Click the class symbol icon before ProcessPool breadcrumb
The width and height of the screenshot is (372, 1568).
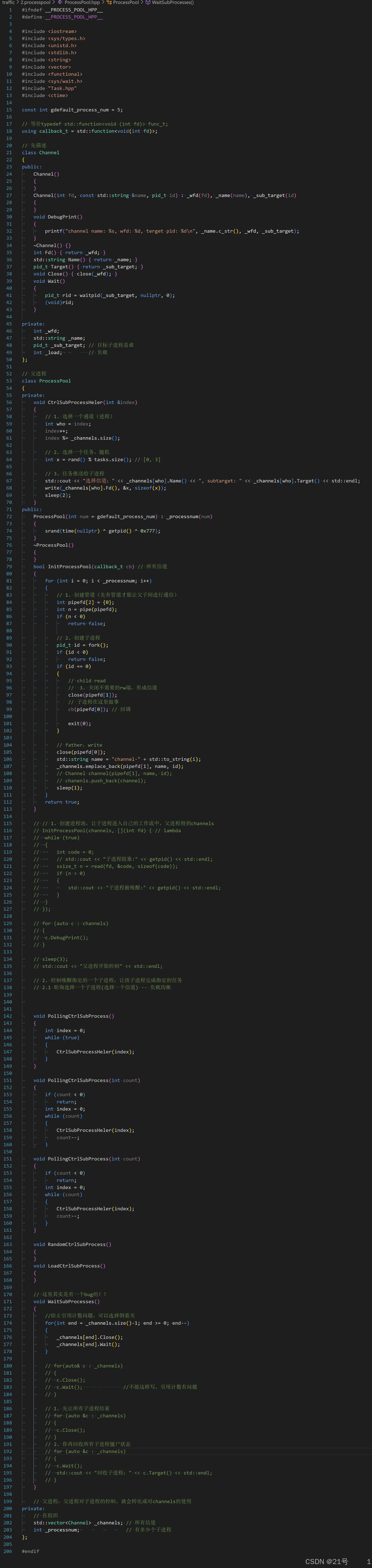pyautogui.click(x=109, y=3)
